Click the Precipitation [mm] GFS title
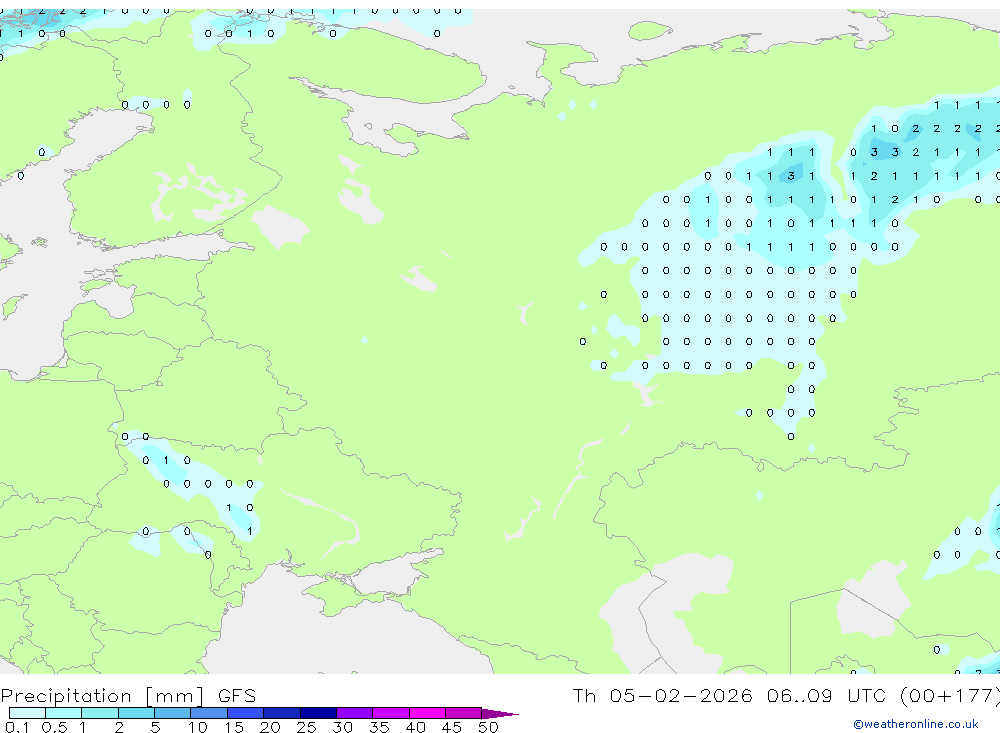1000x733 pixels. point(128,695)
